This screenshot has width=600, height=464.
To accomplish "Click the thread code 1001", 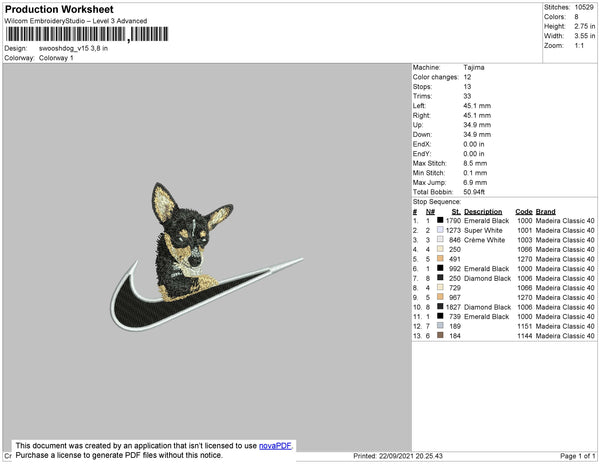I will click(x=524, y=230).
